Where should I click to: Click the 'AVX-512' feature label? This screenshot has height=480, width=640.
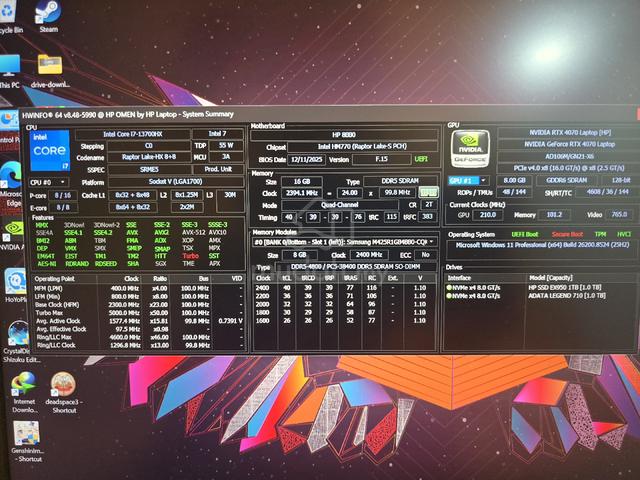(193, 232)
